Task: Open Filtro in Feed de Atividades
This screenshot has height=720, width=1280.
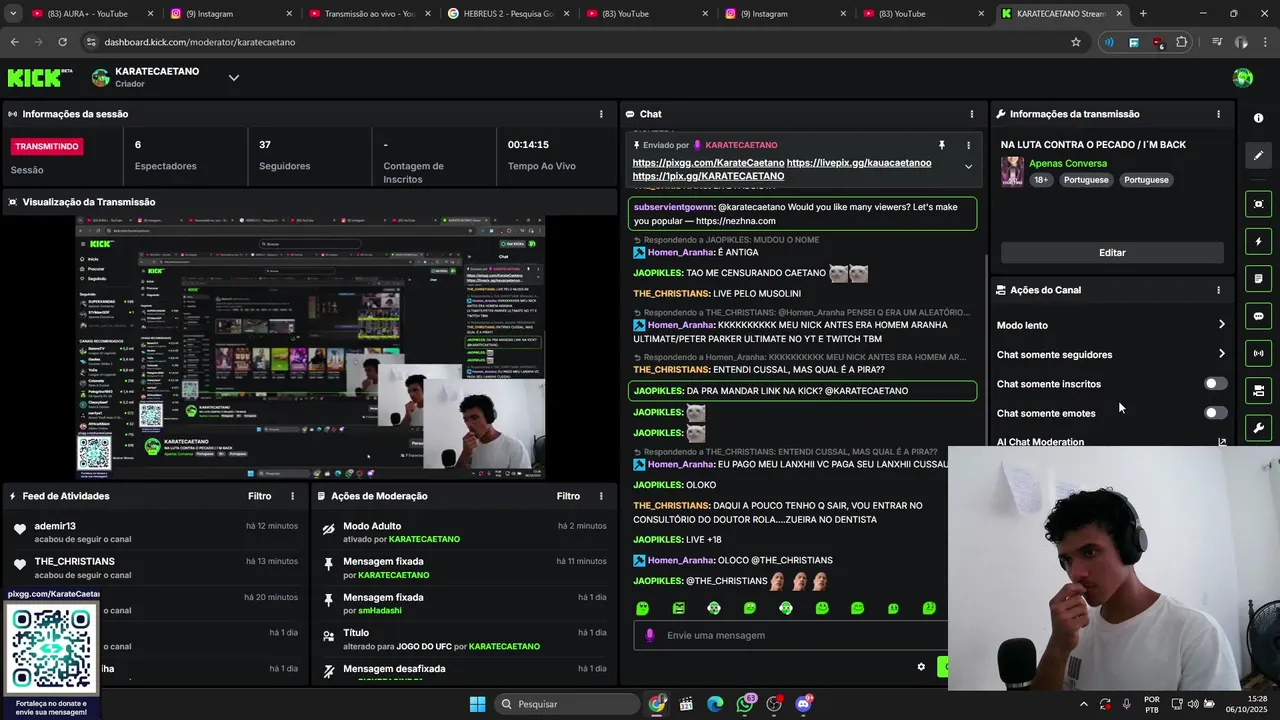Action: tap(259, 496)
